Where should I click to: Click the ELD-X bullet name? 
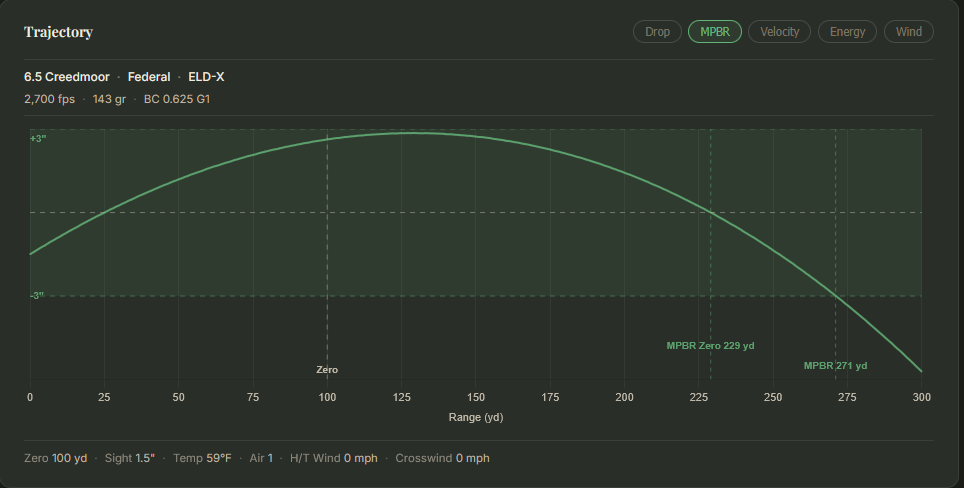(x=206, y=77)
